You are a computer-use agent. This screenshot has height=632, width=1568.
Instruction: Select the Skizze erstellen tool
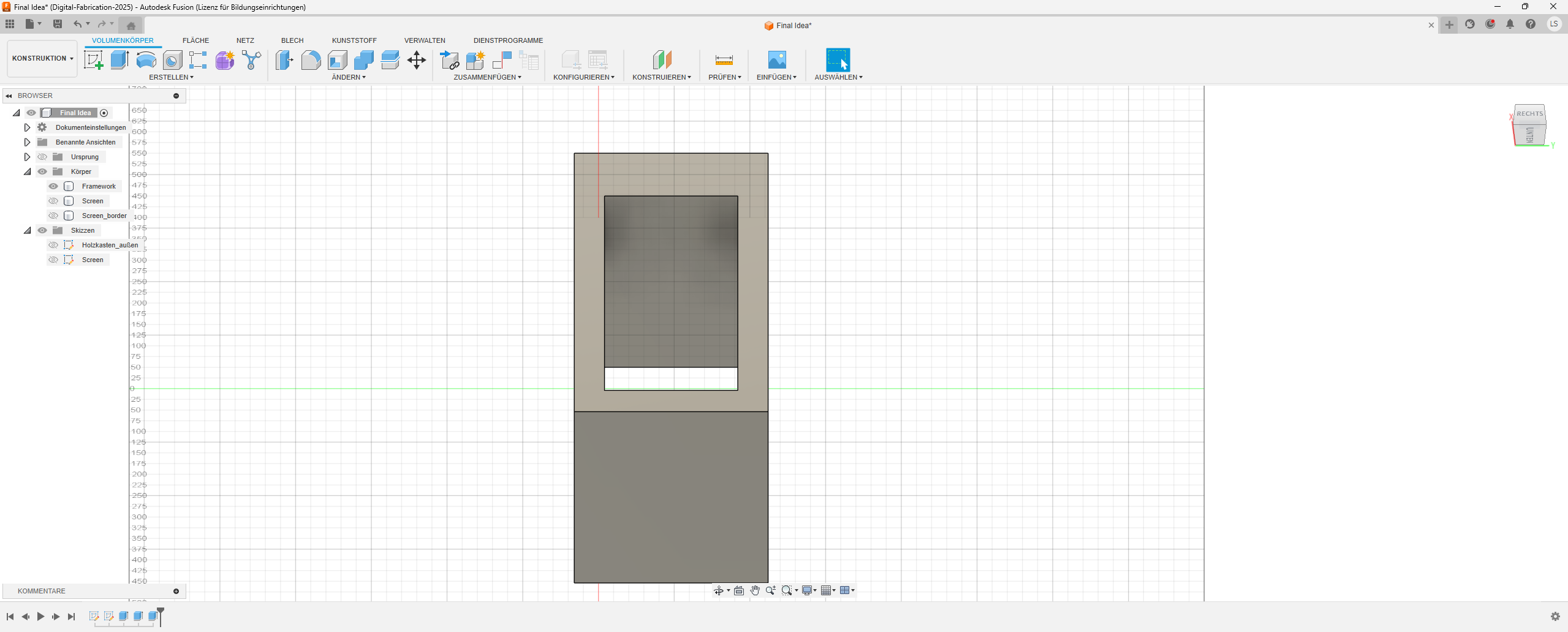pos(93,59)
